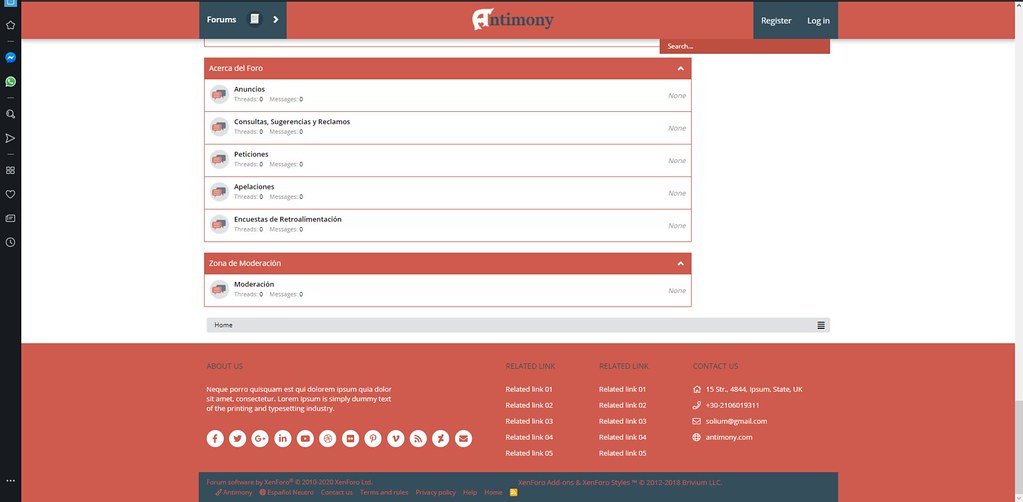The image size is (1023, 502).
Task: Open the sidebar search icon
Action: point(10,114)
